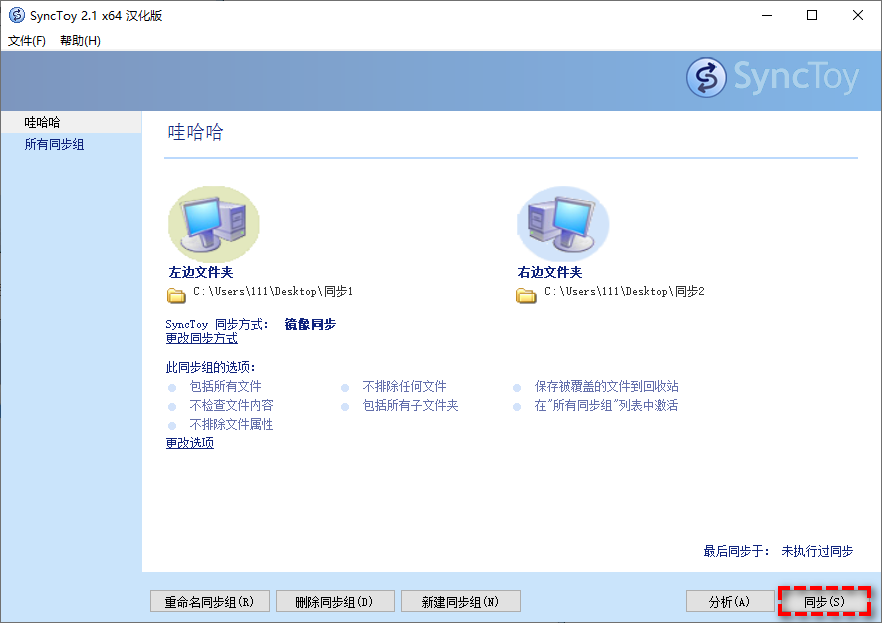
Task: Open the 帮助(H) menu
Action: pos(80,40)
